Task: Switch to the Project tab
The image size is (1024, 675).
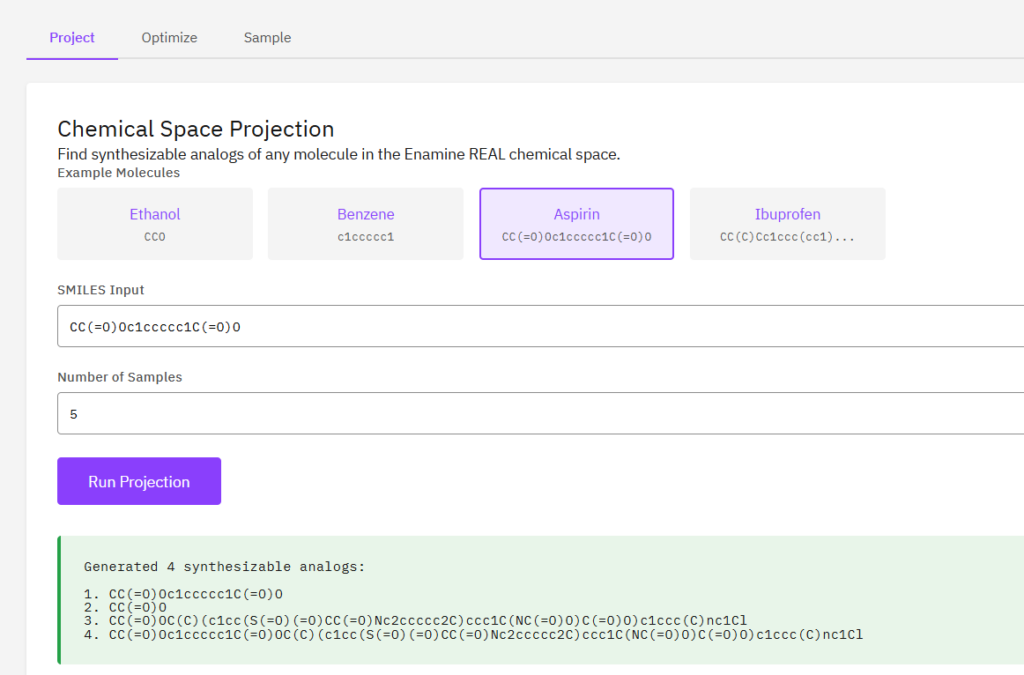Action: click(x=72, y=38)
